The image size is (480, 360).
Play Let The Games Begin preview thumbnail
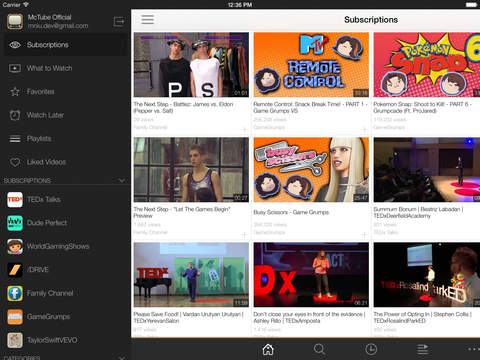coord(191,170)
